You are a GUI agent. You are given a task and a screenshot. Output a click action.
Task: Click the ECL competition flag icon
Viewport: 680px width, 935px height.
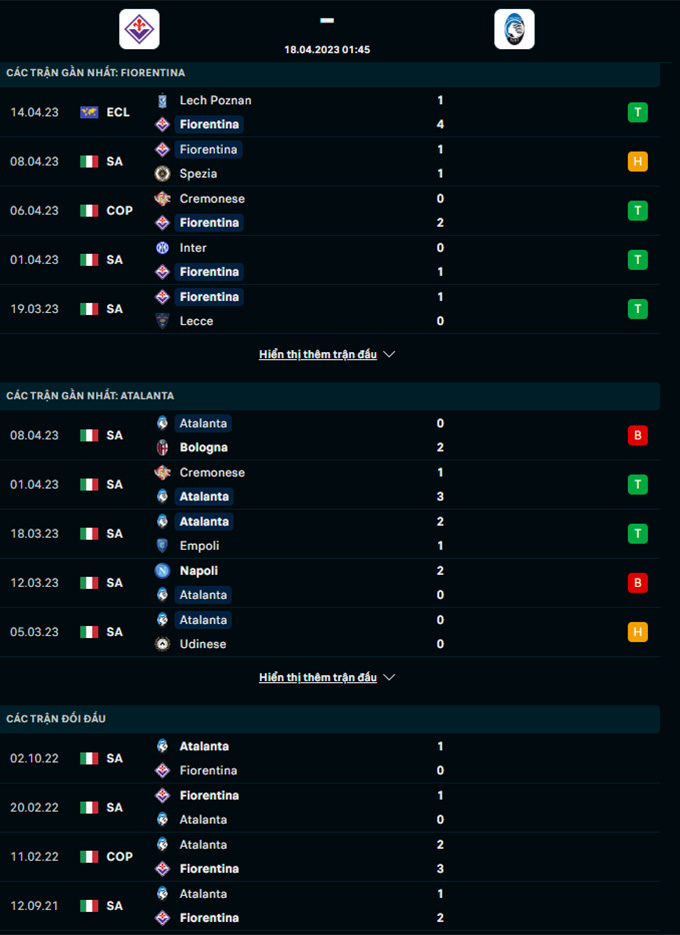(x=89, y=113)
